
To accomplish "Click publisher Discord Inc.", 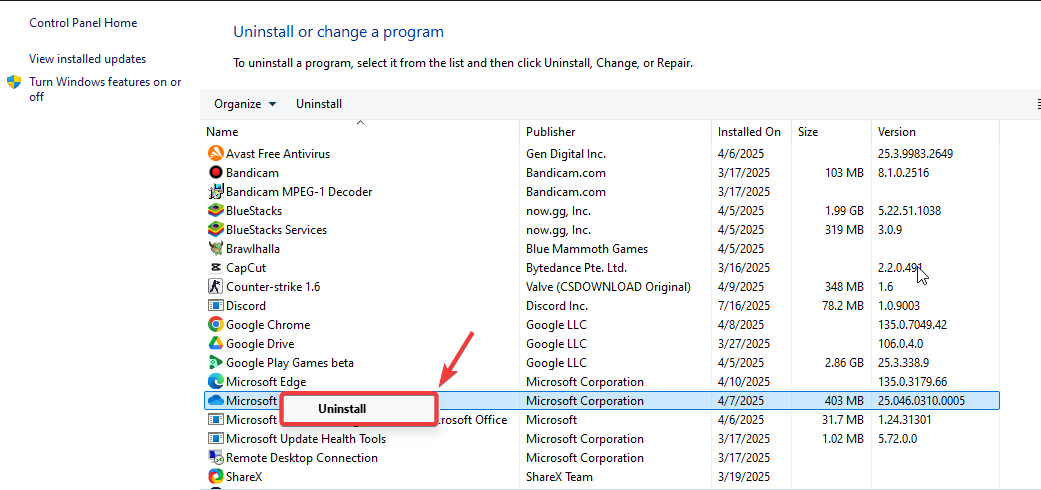I will (x=557, y=306).
